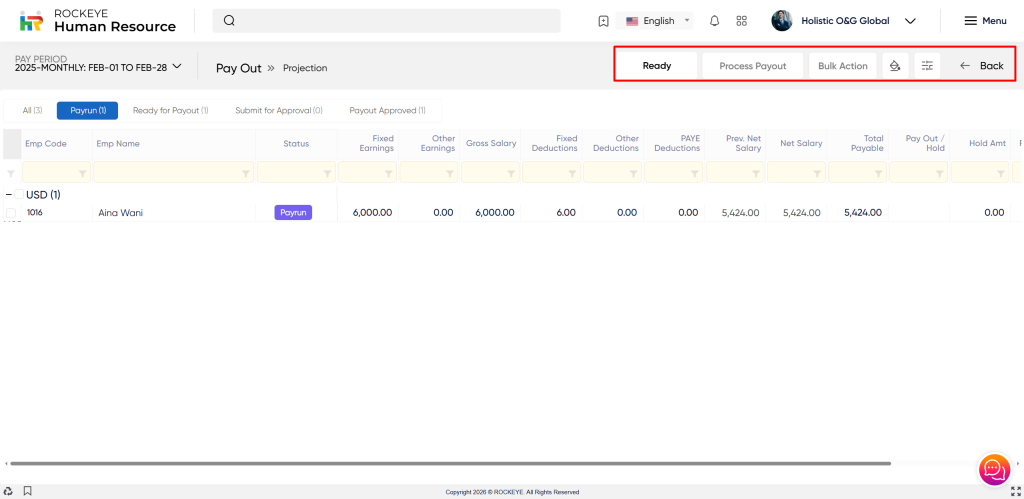Open the apps grid icon
This screenshot has height=499, width=1024.
(x=741, y=21)
